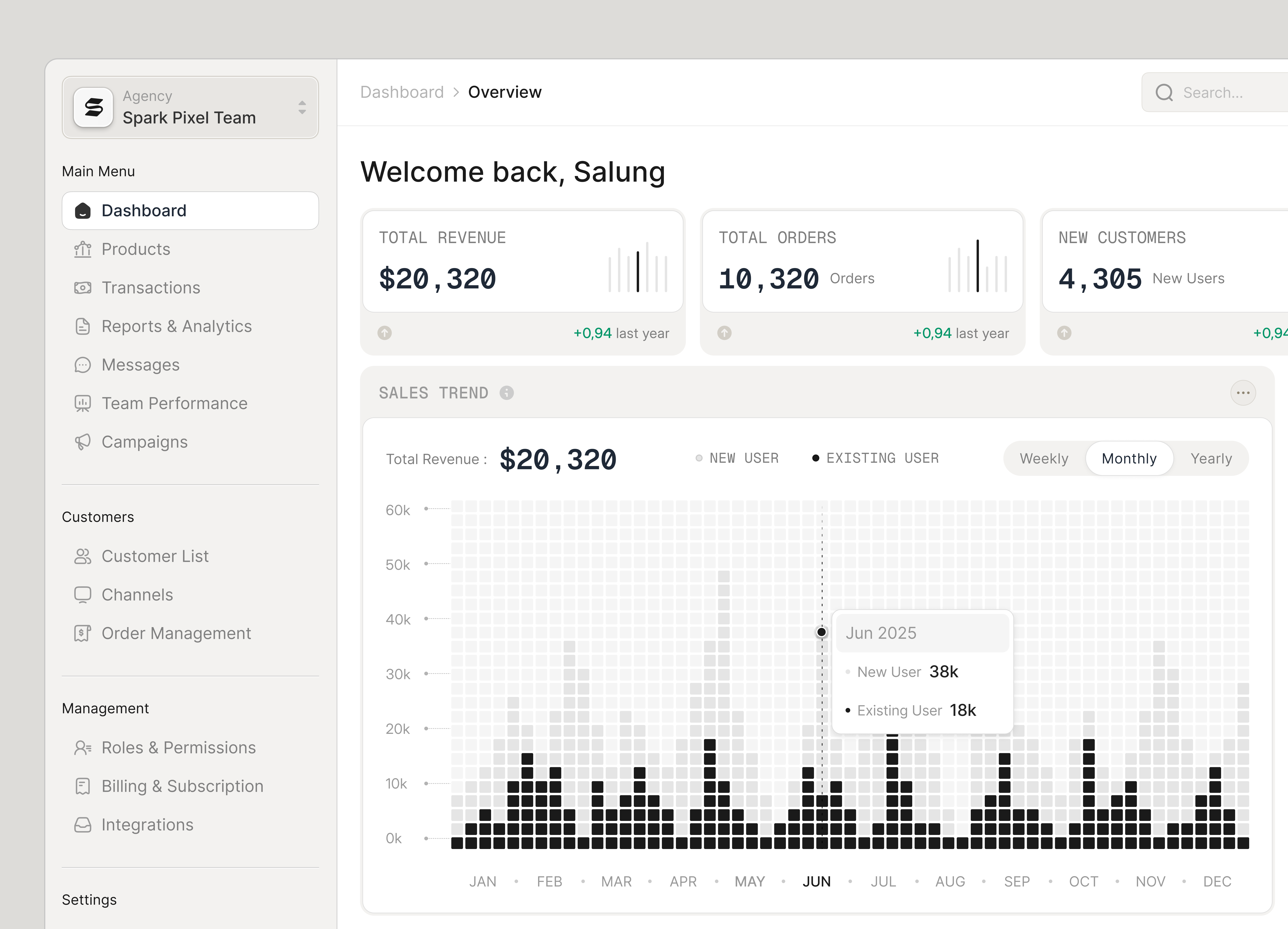Go to Dashboard in the breadcrumb
This screenshot has height=929, width=1288.
pyautogui.click(x=402, y=91)
